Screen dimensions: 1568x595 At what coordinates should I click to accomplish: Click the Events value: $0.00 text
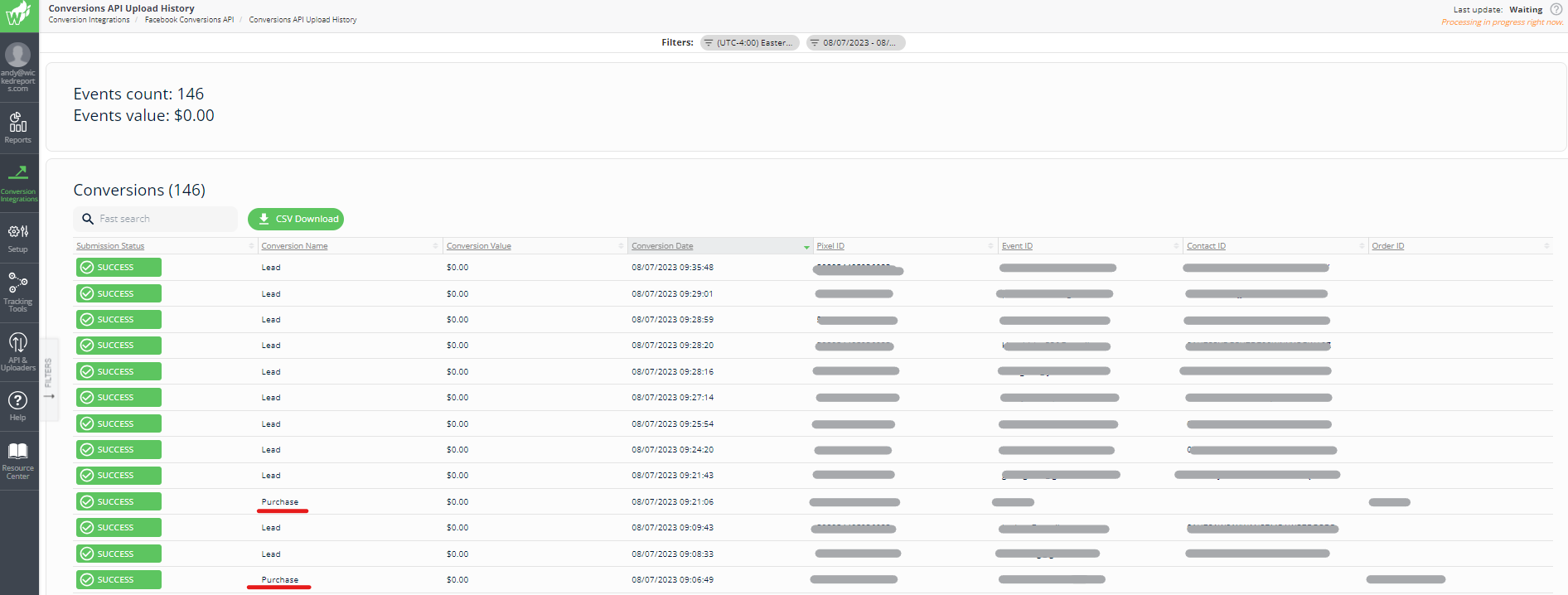coord(143,115)
